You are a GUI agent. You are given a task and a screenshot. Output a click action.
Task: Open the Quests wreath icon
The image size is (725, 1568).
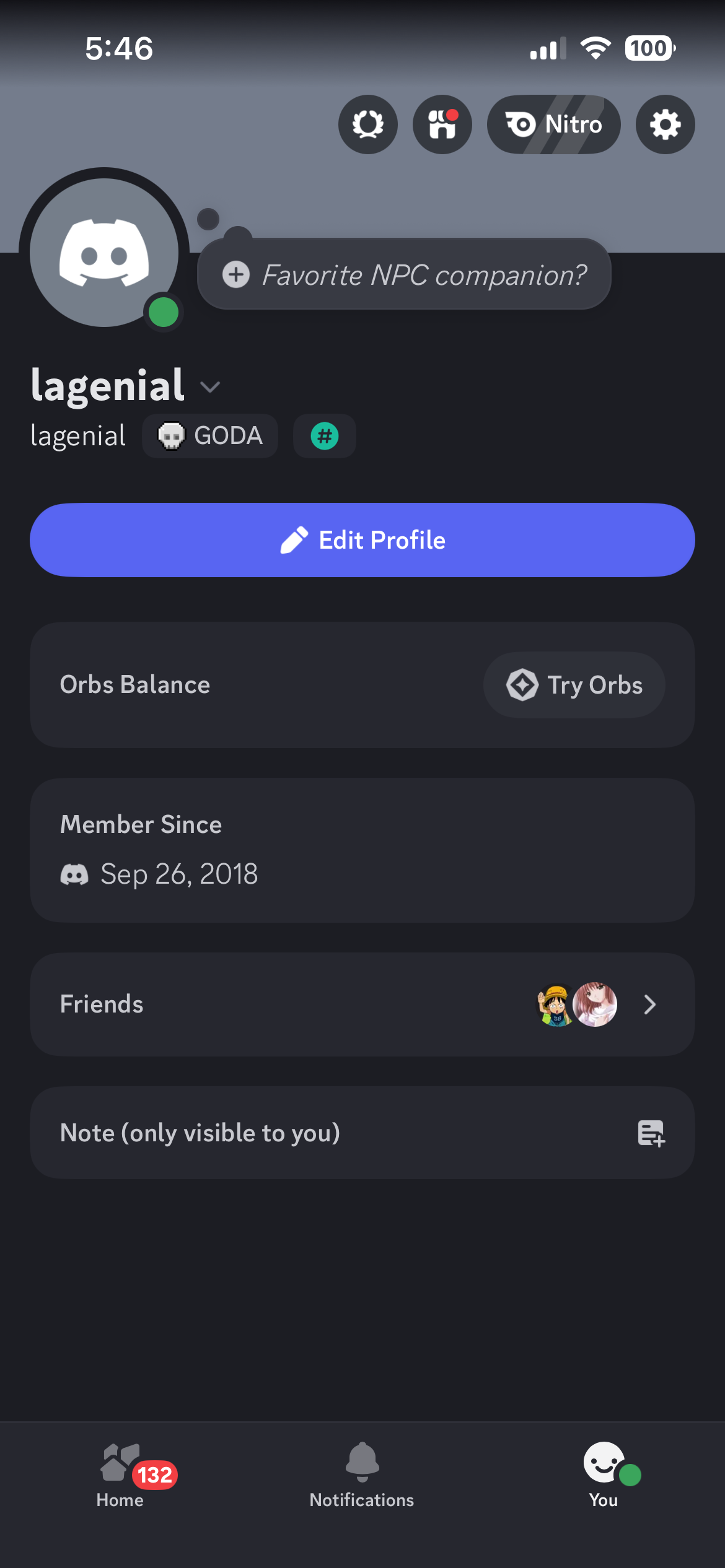coord(367,124)
